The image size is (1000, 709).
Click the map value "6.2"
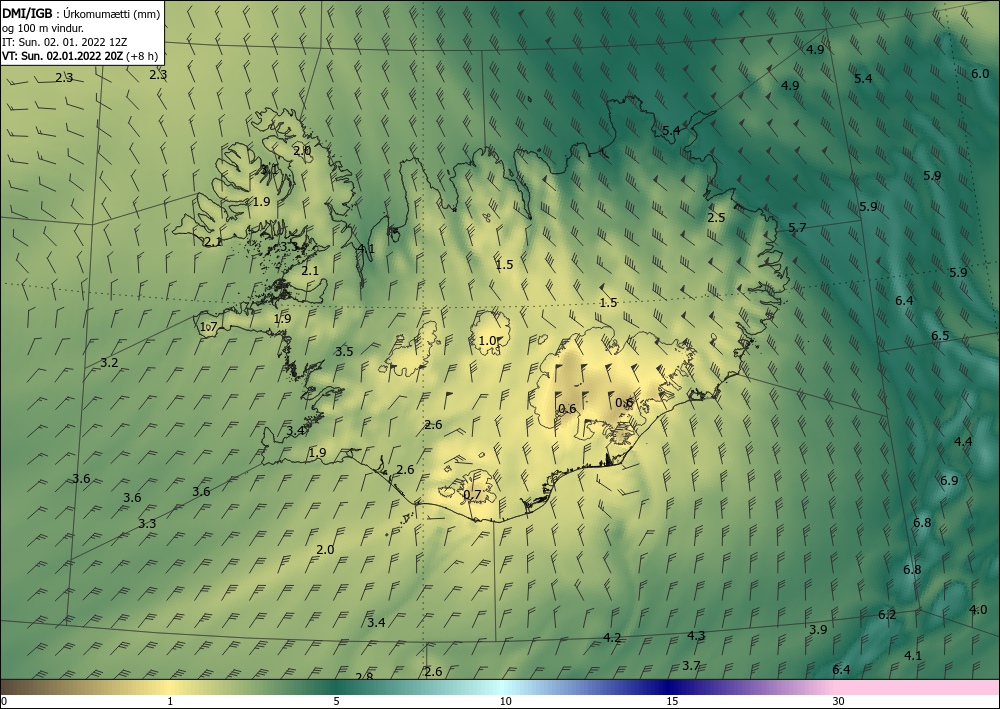[887, 615]
